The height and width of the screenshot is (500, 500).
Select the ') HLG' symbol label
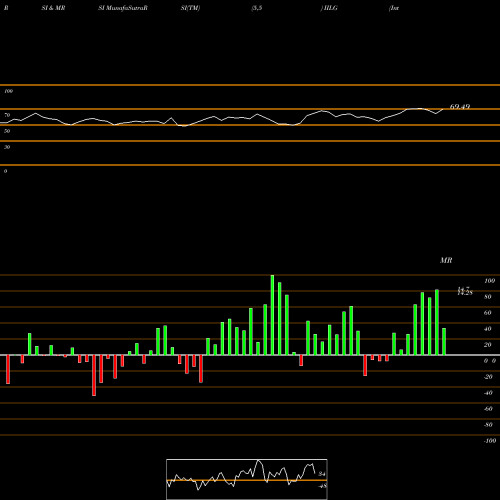click(x=329, y=8)
